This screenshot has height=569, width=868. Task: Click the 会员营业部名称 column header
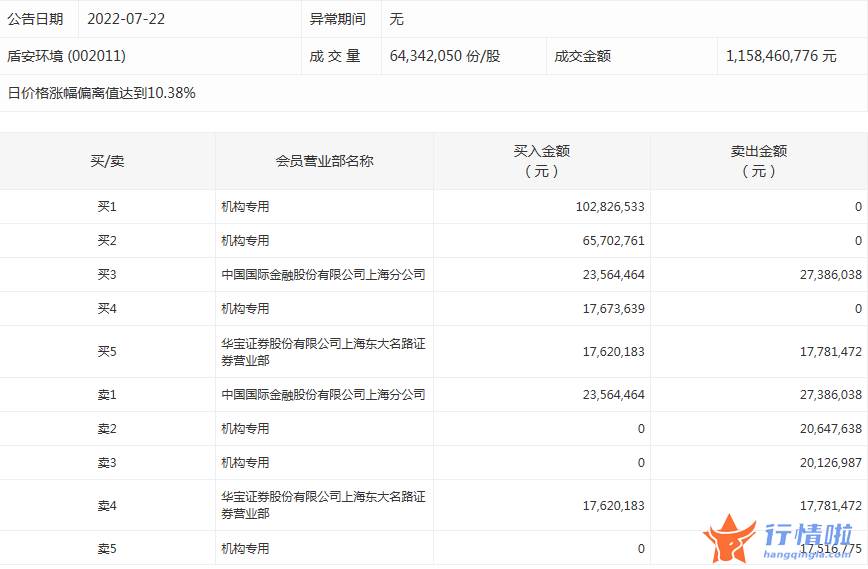coord(324,161)
